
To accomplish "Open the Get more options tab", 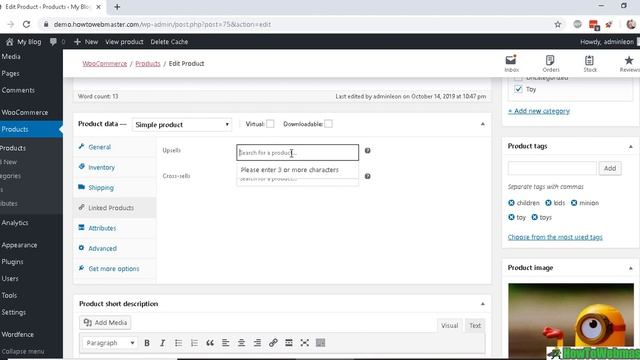I will 115,269.
